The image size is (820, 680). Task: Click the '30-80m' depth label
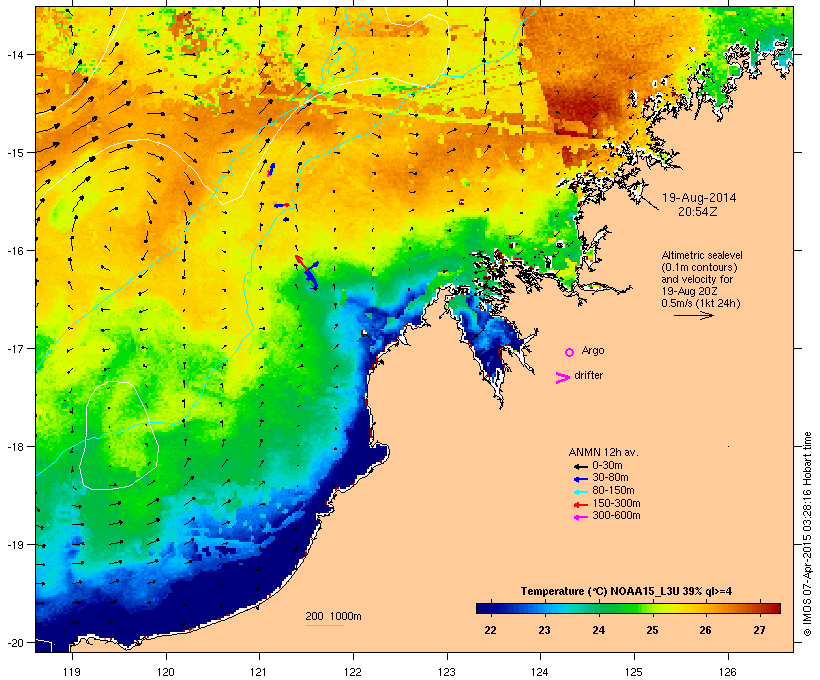click(610, 478)
